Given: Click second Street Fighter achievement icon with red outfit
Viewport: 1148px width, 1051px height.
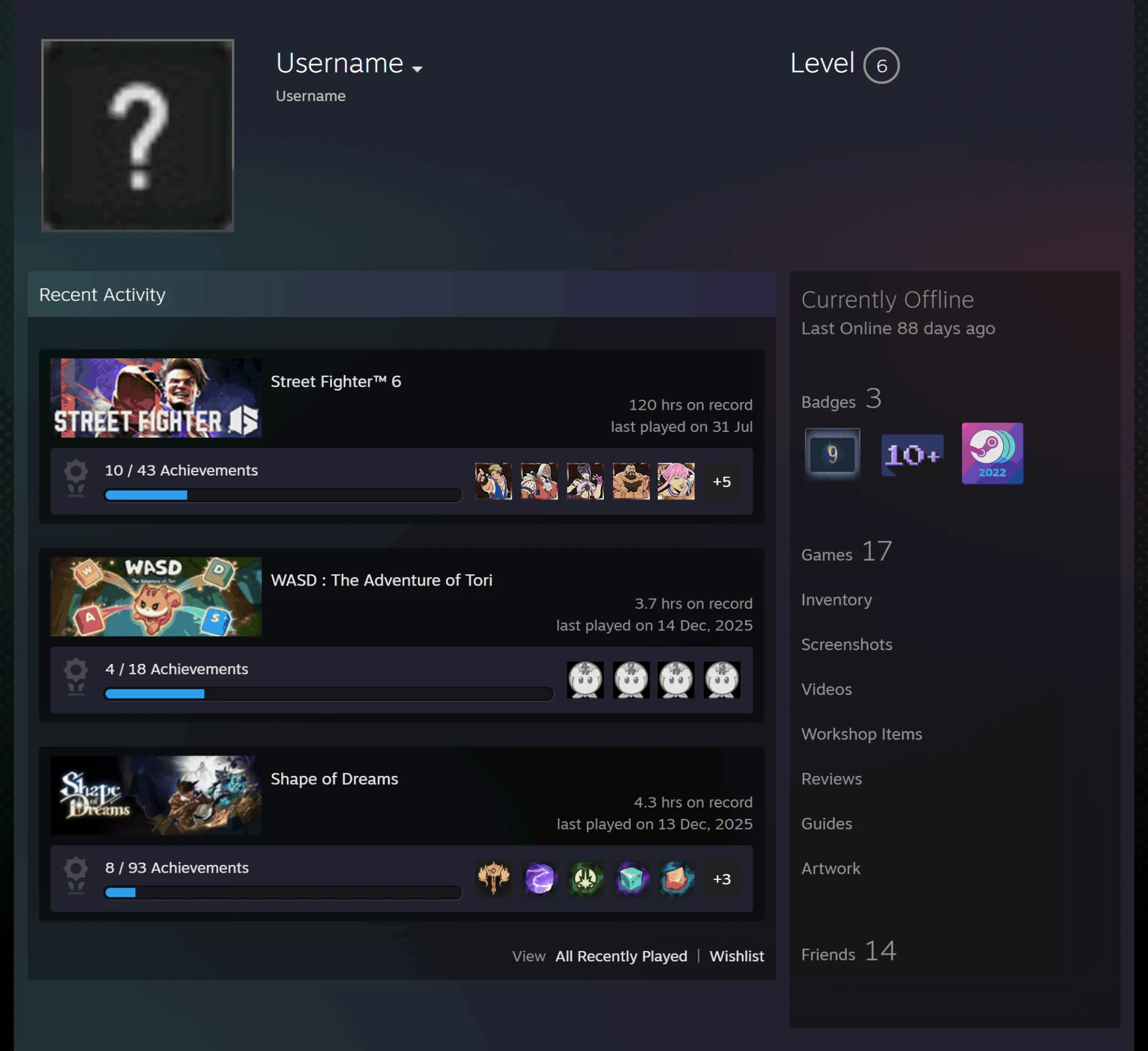Looking at the screenshot, I should (539, 481).
